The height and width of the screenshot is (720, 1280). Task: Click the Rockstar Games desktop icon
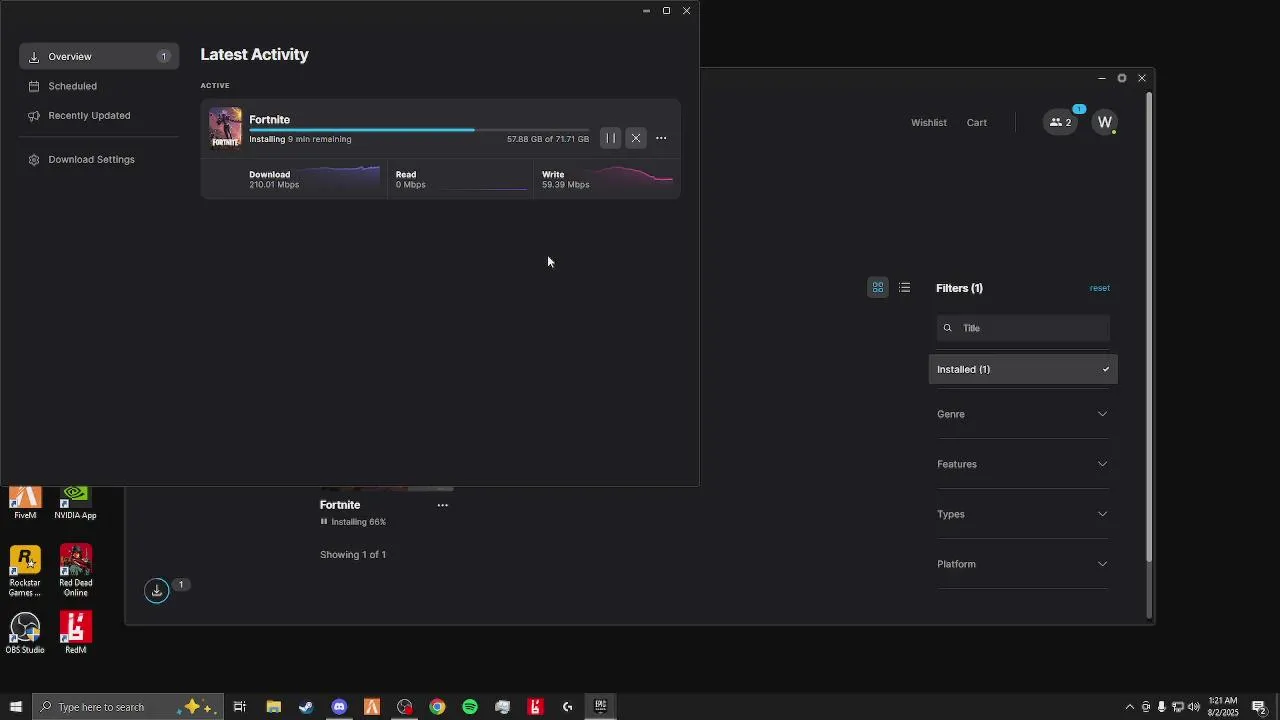(25, 571)
